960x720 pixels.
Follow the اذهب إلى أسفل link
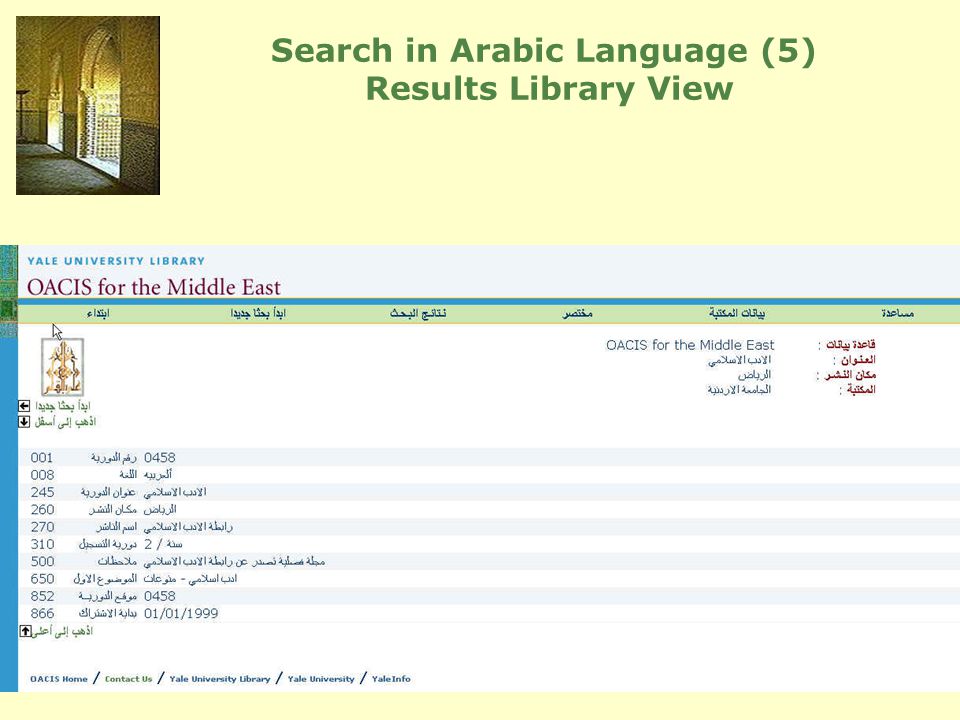pyautogui.click(x=66, y=421)
